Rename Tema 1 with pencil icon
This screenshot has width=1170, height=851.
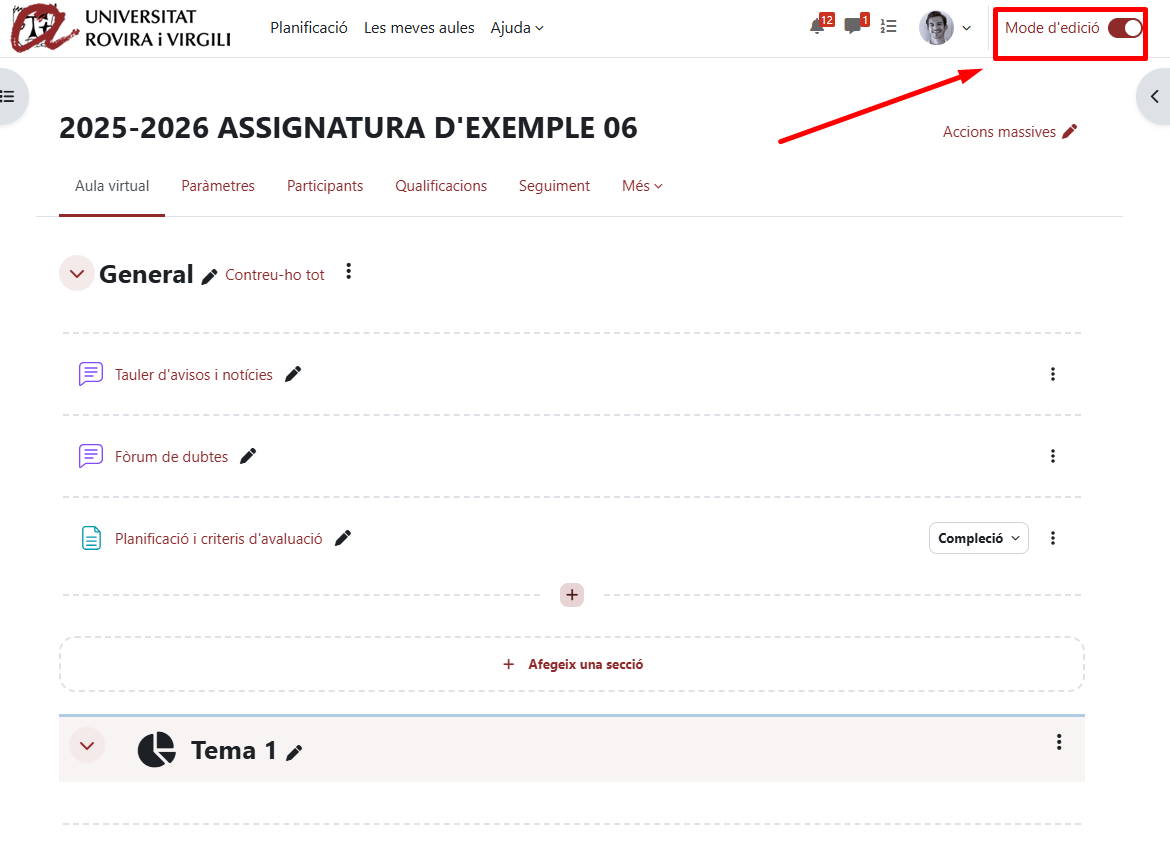[x=294, y=753]
